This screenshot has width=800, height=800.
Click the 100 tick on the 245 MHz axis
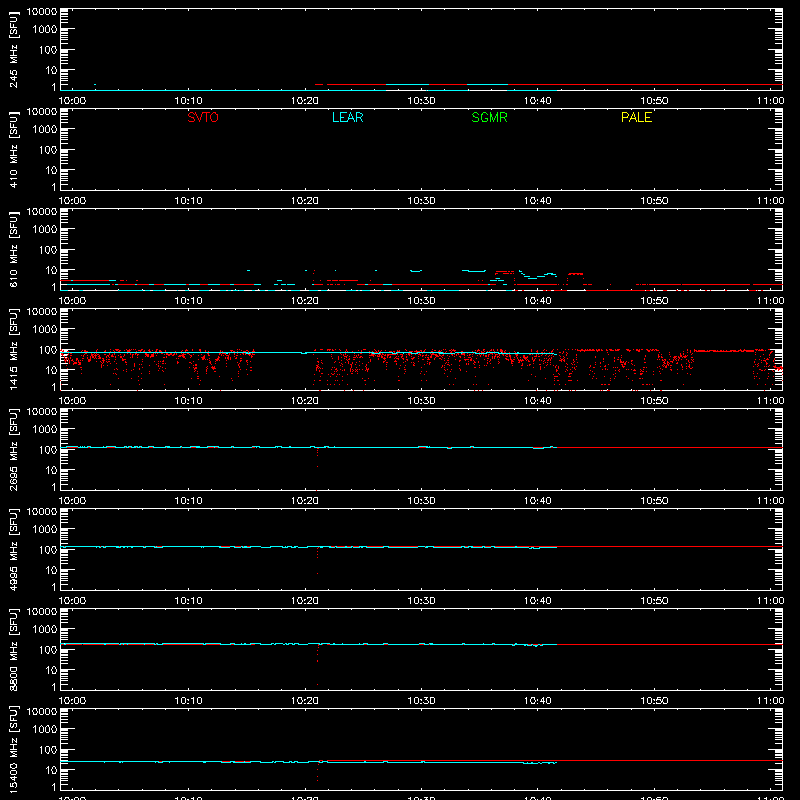tap(48, 50)
